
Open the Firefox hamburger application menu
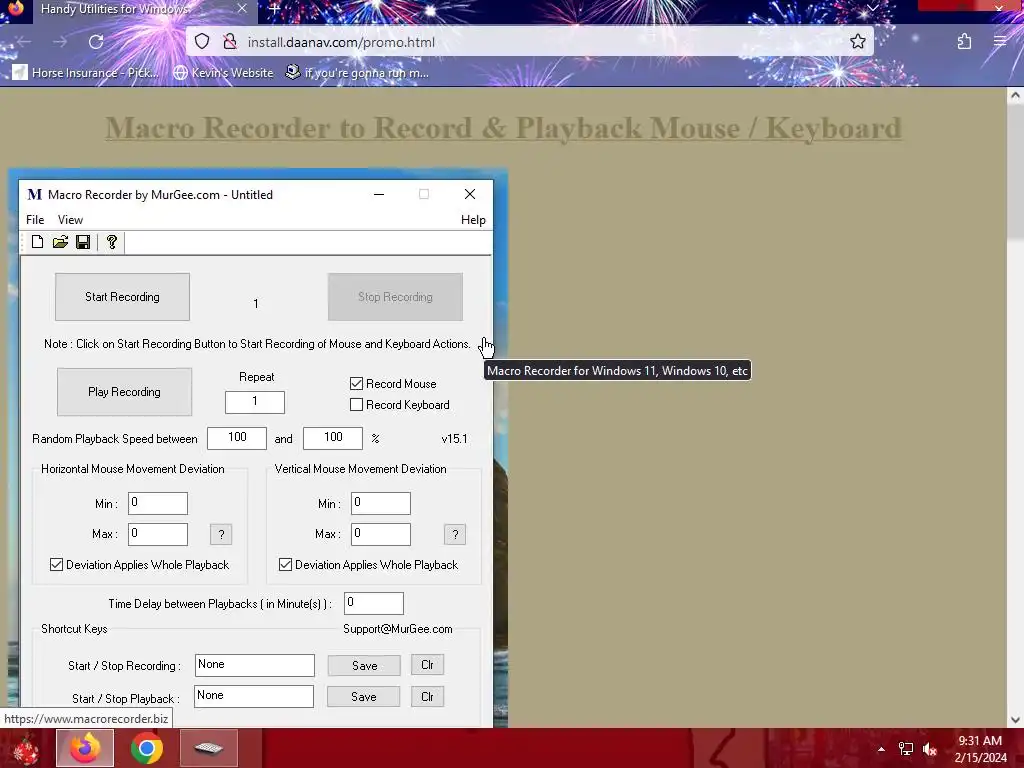click(1000, 42)
